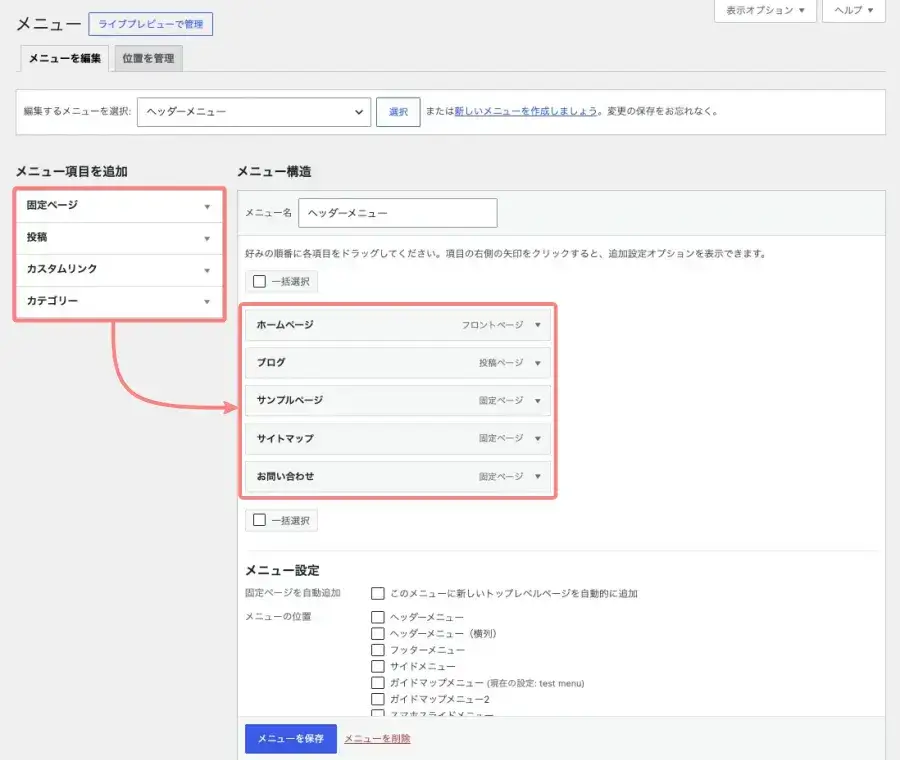
Task: Expand サンプルページ item arrow
Action: tap(538, 401)
